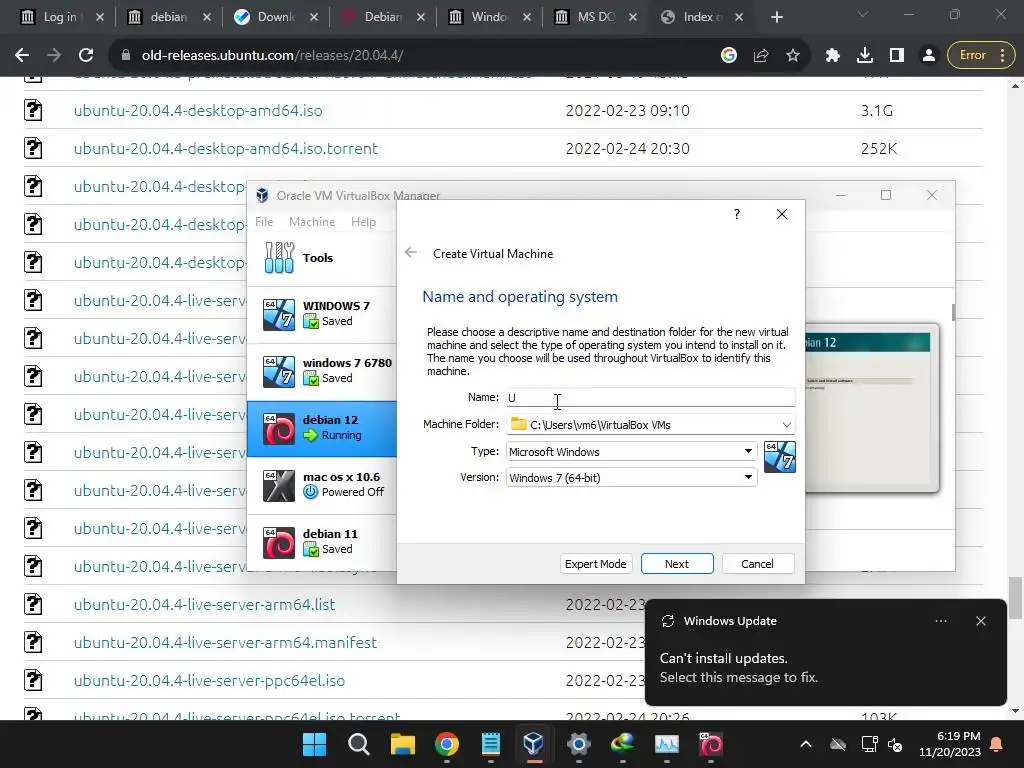
Task: Select the WINDOWS 7 virtual machine
Action: coord(322,314)
